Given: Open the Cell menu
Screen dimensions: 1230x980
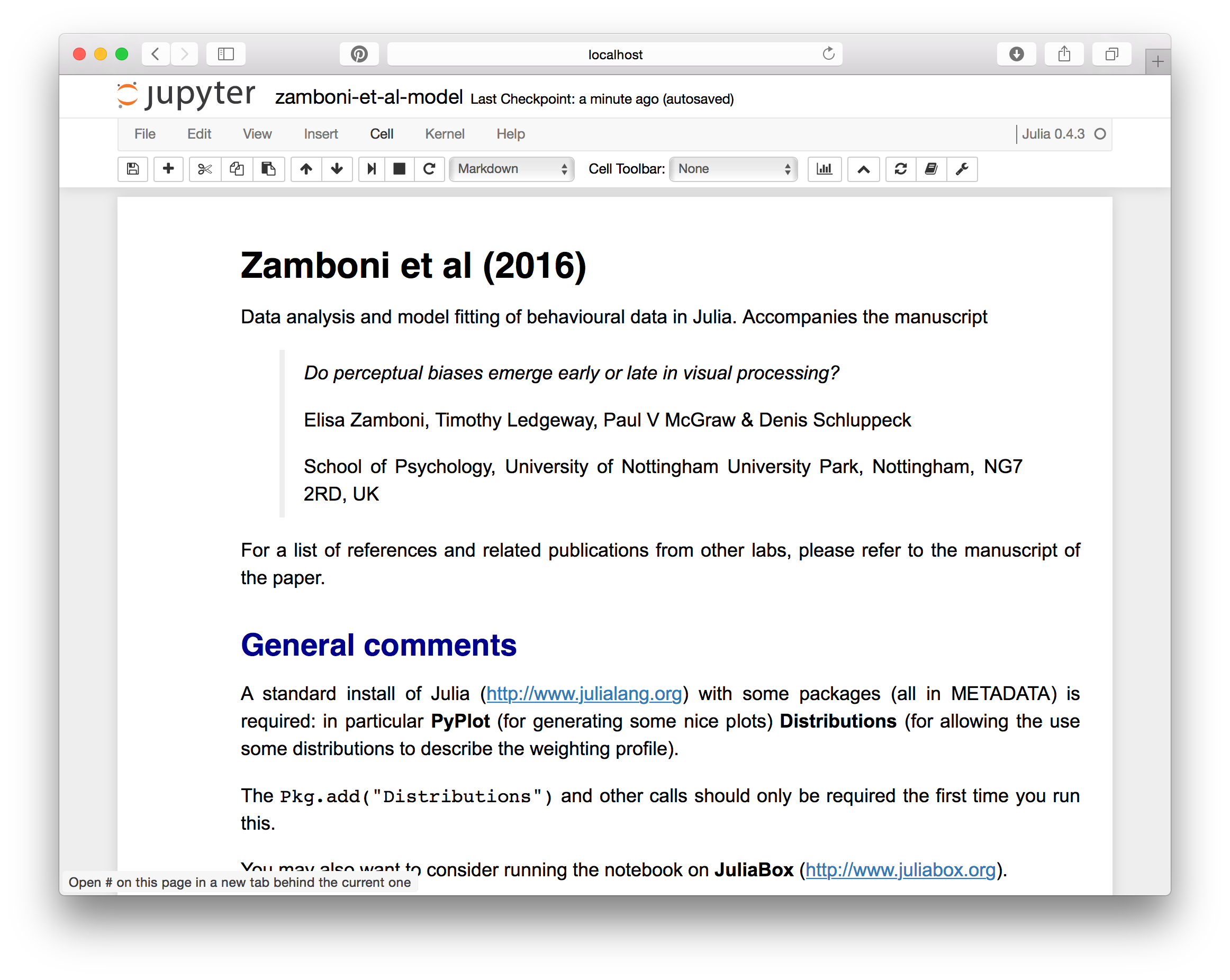Looking at the screenshot, I should (381, 134).
